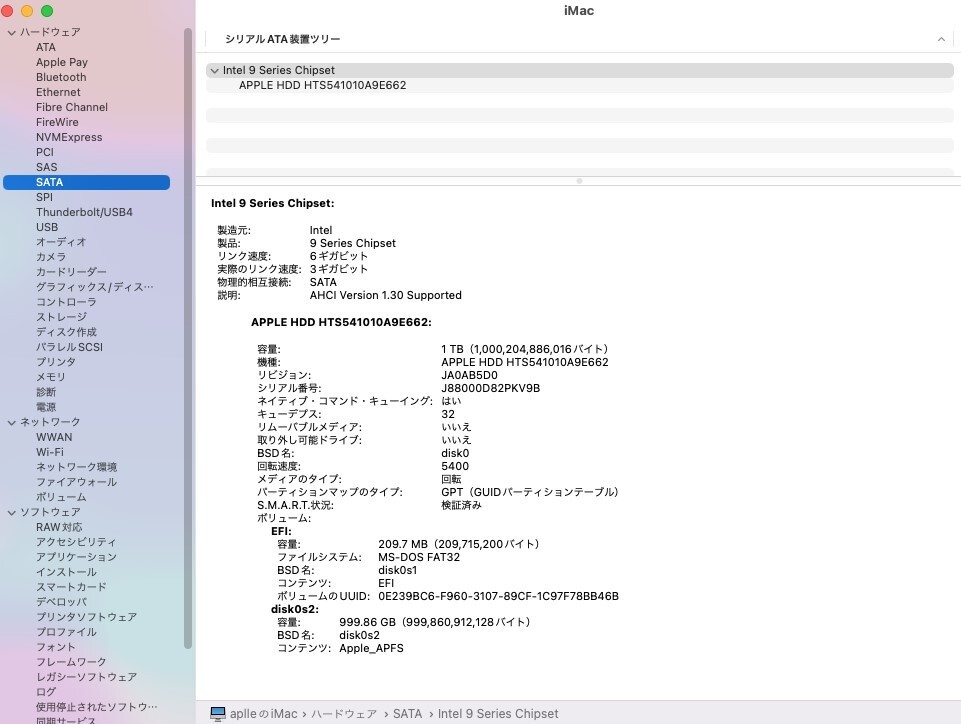The height and width of the screenshot is (724, 961).
Task: Click the yellow minimize window button
Action: pyautogui.click(x=27, y=10)
